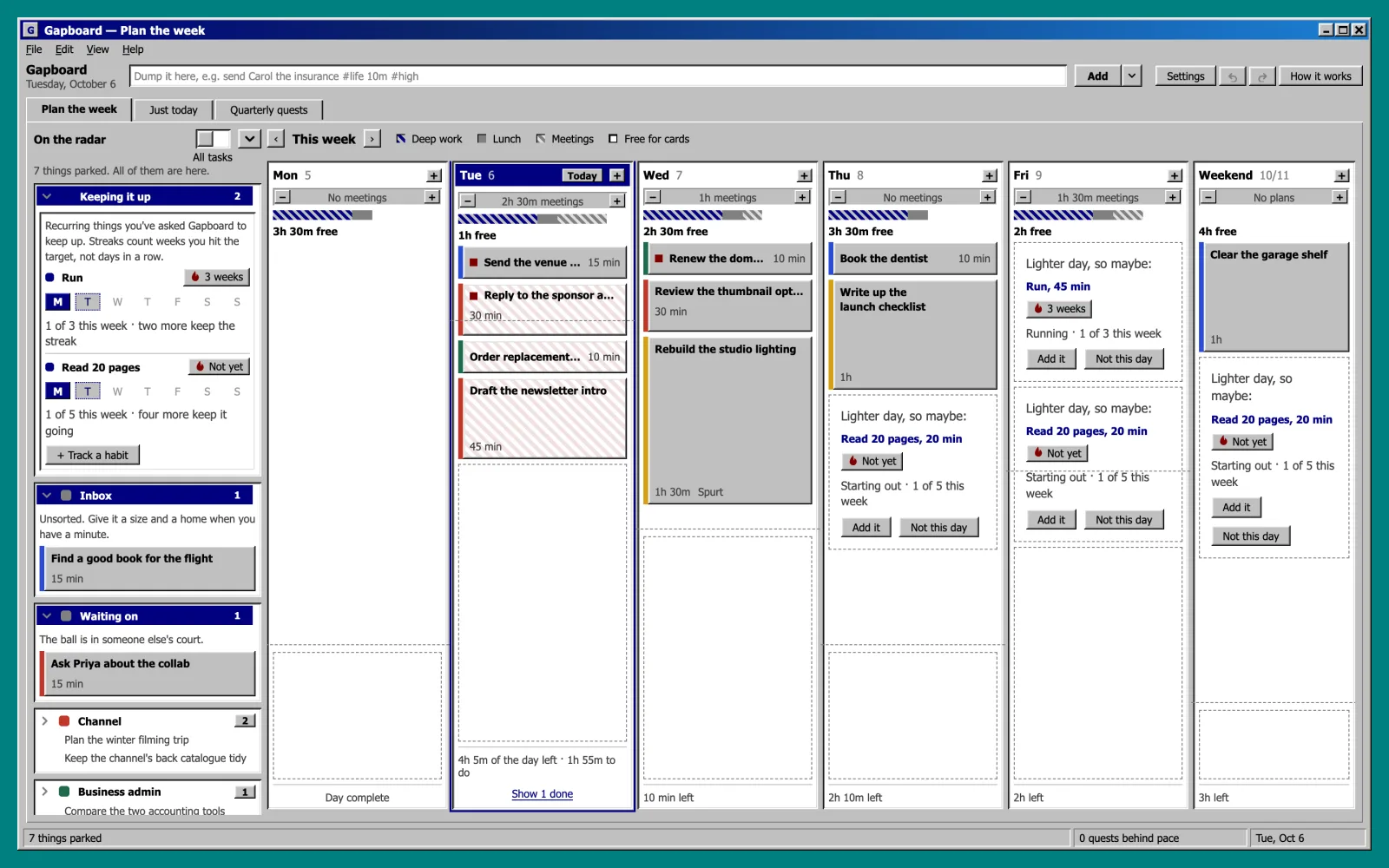
Task: Click the Show 1 done link
Action: [x=542, y=794]
